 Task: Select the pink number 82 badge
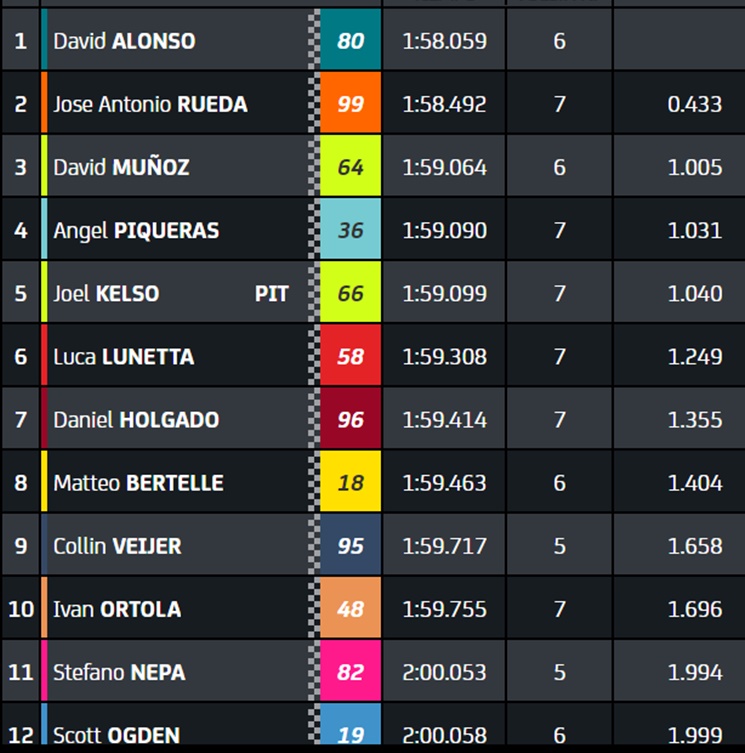click(x=350, y=671)
